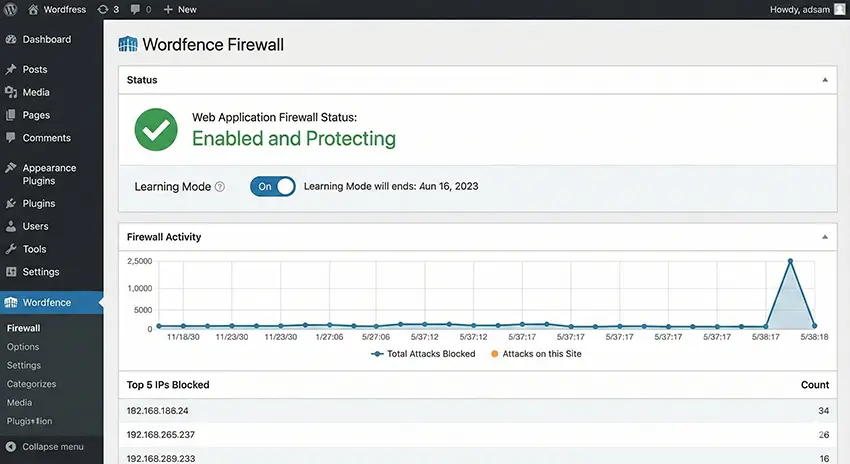
Task: Select blocked IP 192.168.265.237
Action: point(160,435)
